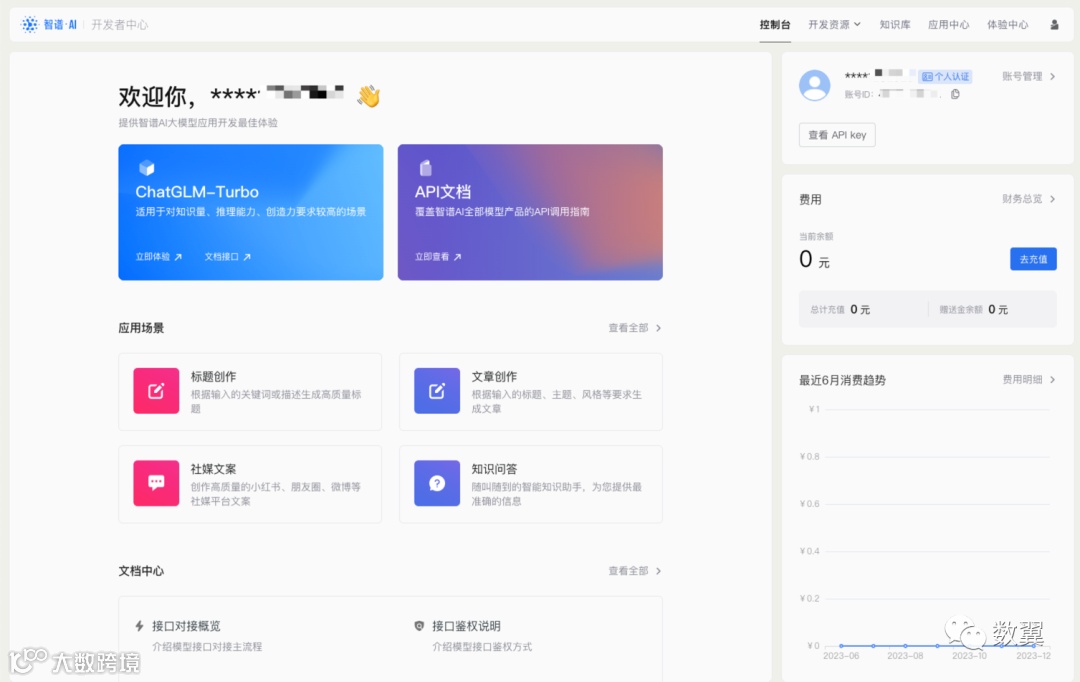Click 立即体验 on ChatGLM-Turbo card
The width and height of the screenshot is (1080, 682).
(x=158, y=257)
